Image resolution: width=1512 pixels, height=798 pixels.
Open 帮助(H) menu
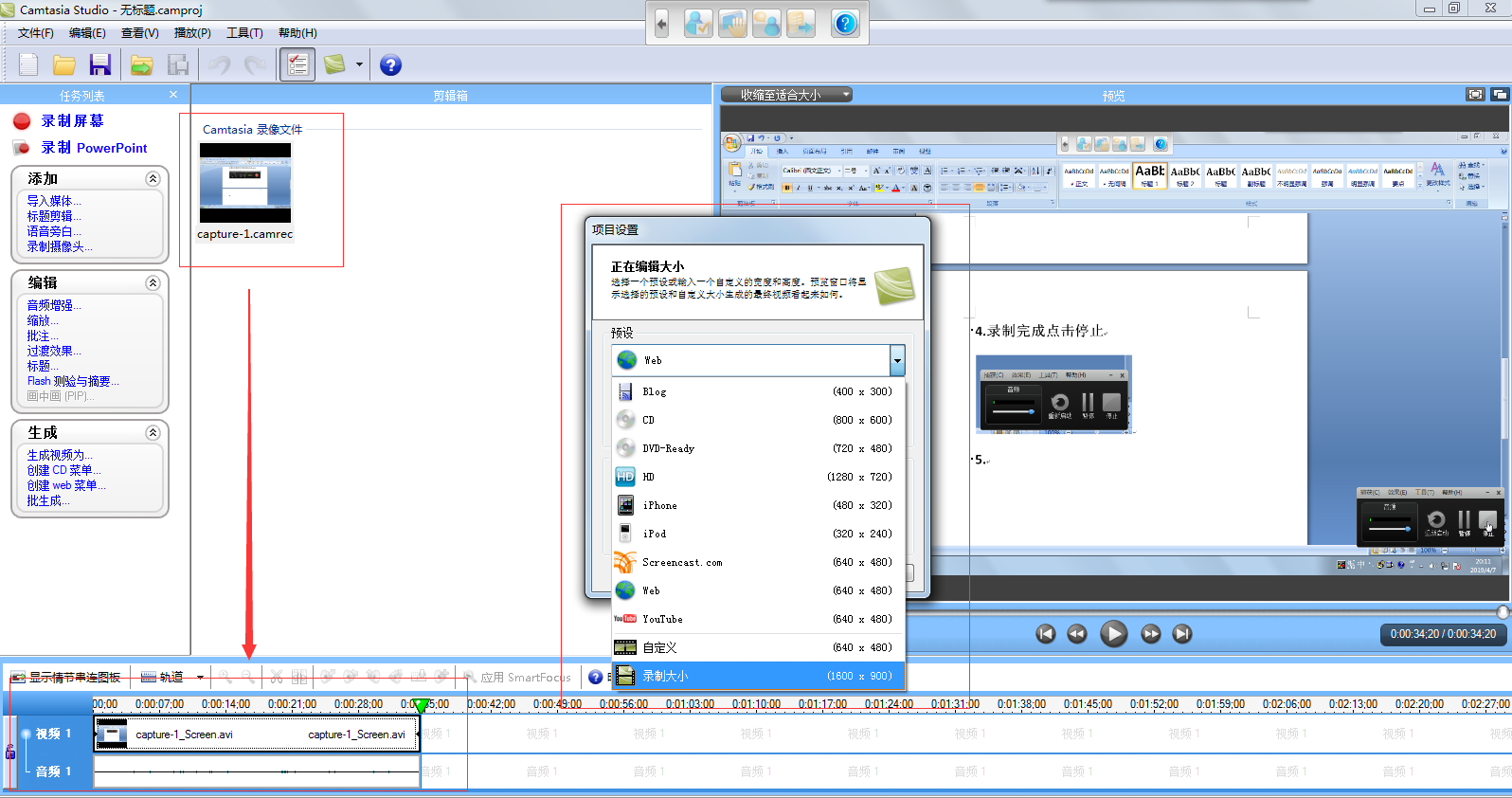[297, 33]
